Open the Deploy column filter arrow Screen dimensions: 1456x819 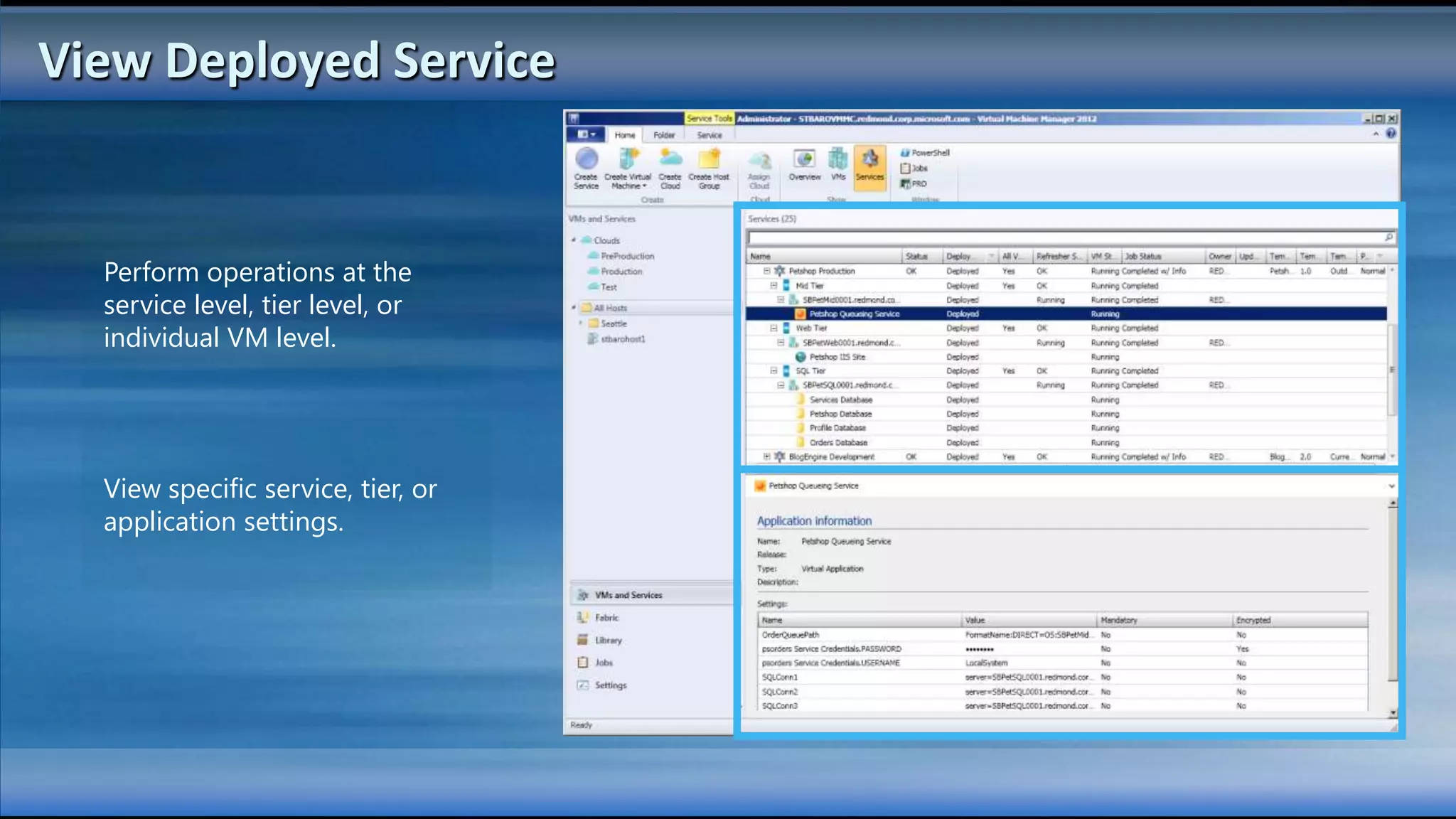(991, 256)
